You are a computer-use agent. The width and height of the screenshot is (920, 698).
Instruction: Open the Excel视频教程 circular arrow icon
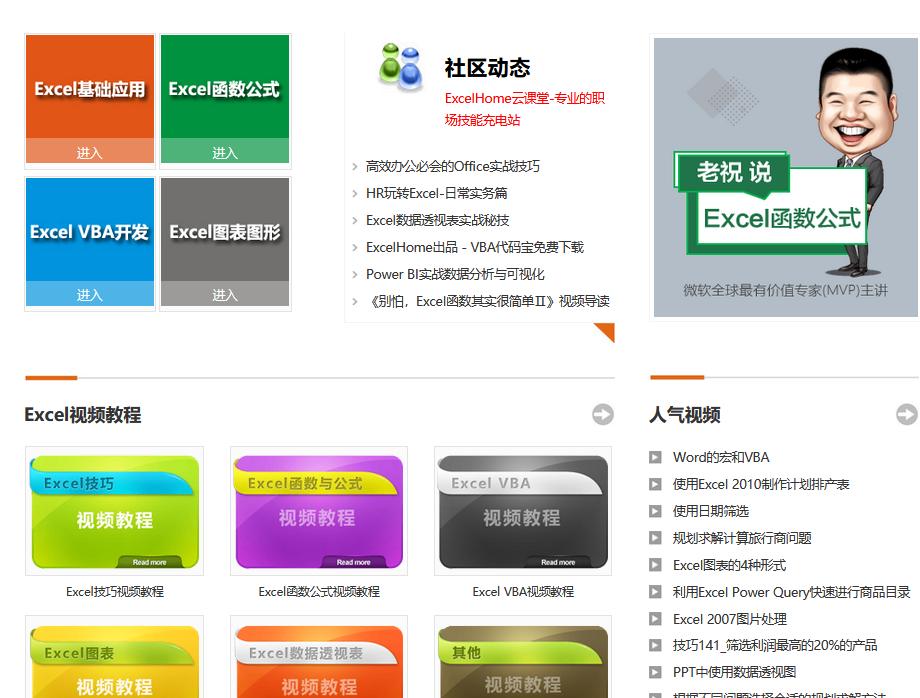point(601,414)
